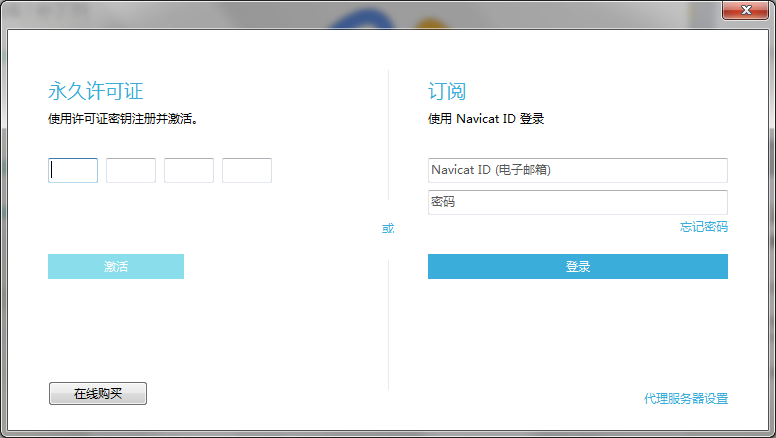This screenshot has width=776, height=438.
Task: Open the 在线购买 online purchase button
Action: (x=98, y=393)
